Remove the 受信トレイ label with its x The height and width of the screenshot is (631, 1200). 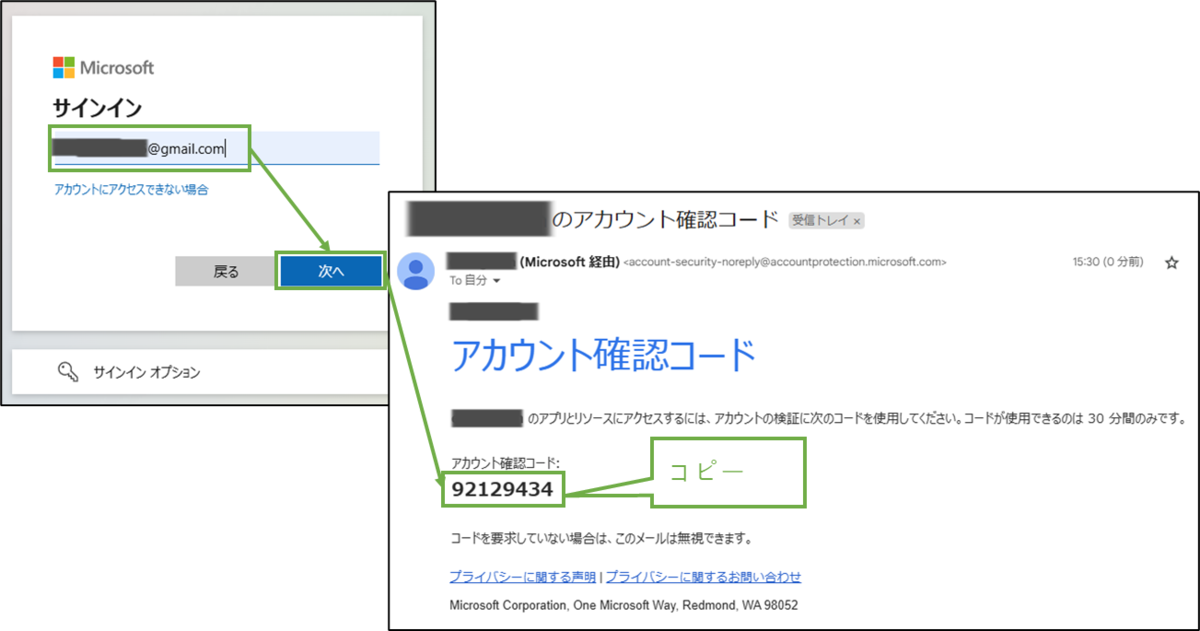coord(857,220)
